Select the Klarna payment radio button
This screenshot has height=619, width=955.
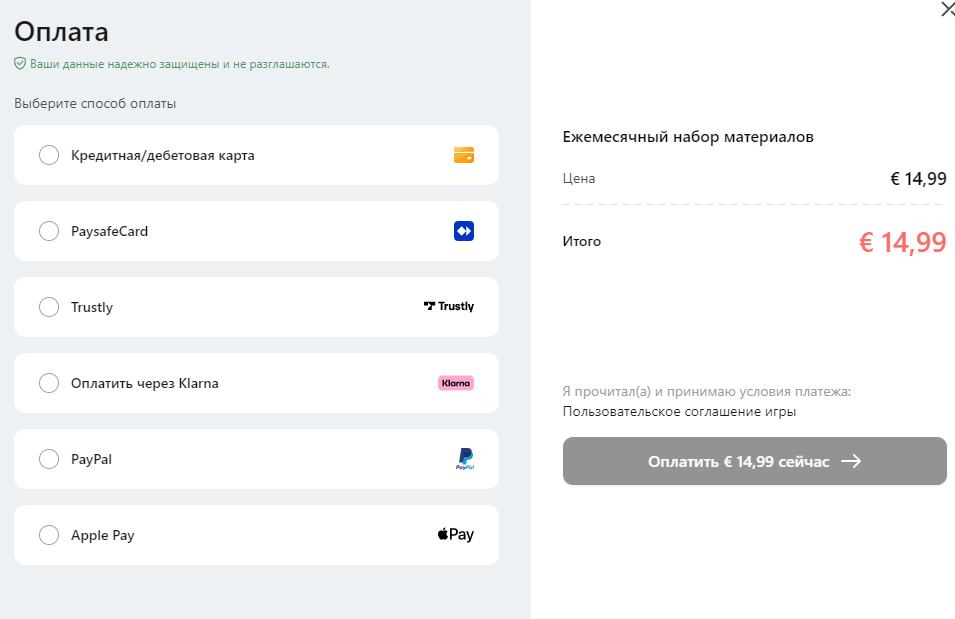click(49, 383)
